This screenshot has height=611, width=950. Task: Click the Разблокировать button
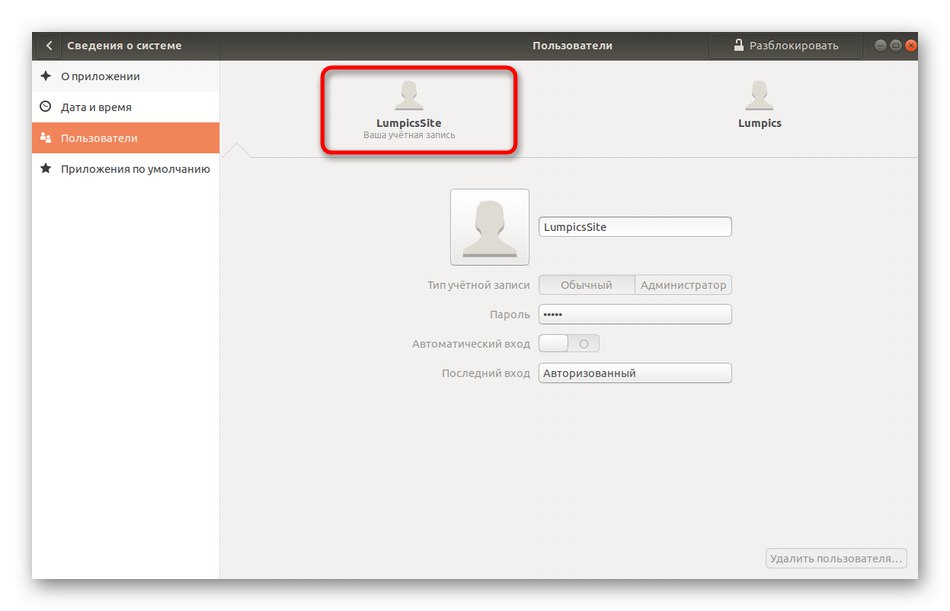pos(785,45)
